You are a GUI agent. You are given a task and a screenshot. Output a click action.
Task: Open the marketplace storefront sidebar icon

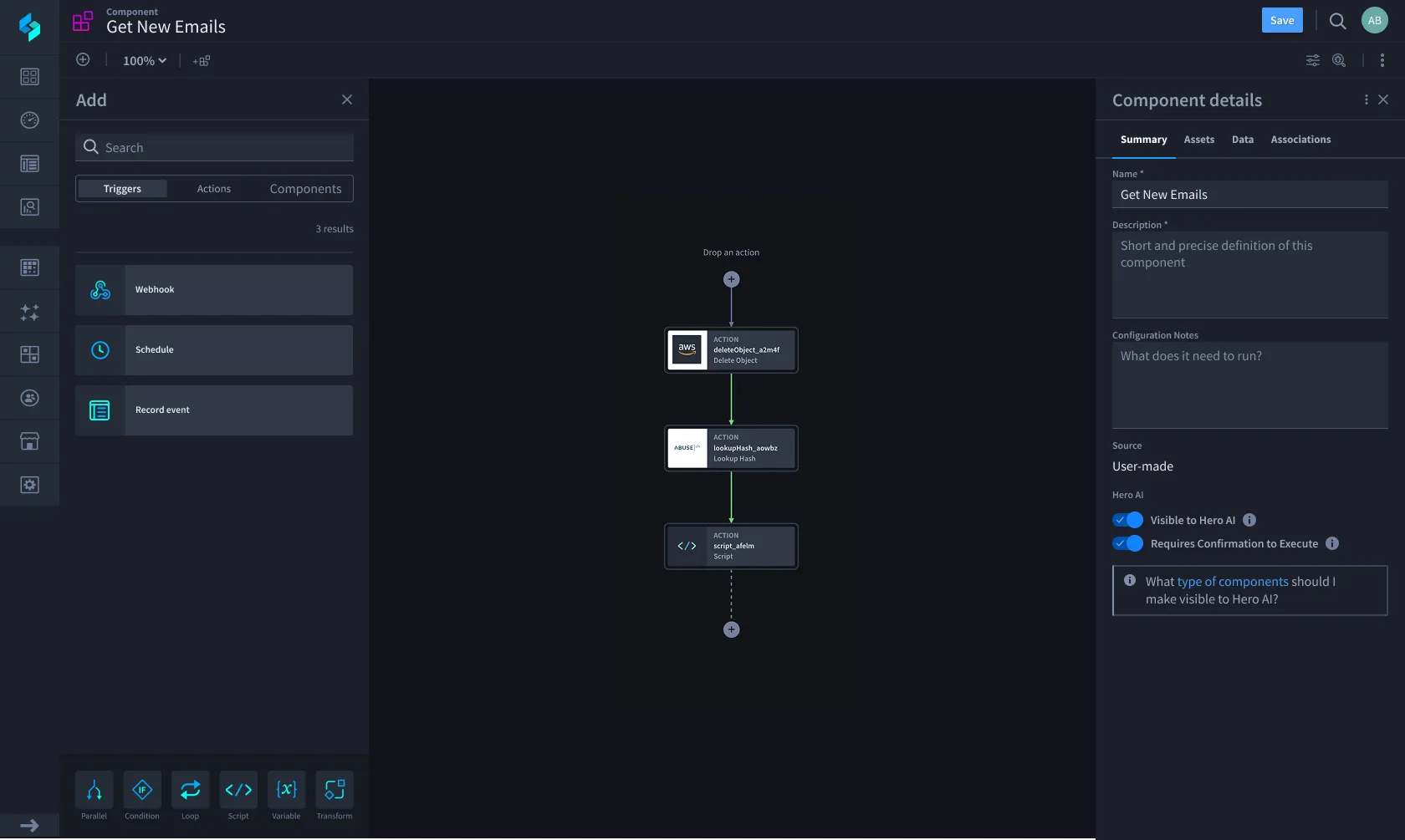point(29,441)
